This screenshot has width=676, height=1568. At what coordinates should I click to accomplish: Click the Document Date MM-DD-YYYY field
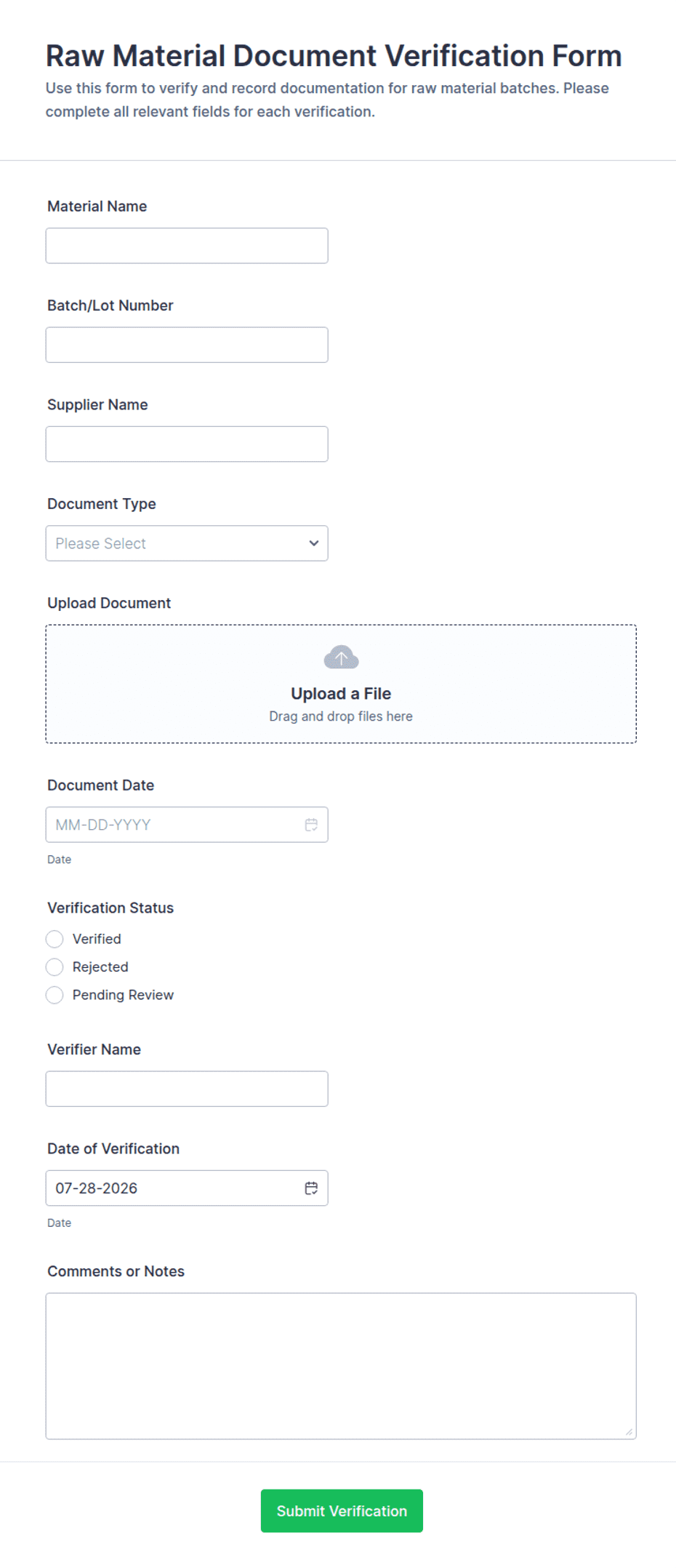tap(187, 825)
